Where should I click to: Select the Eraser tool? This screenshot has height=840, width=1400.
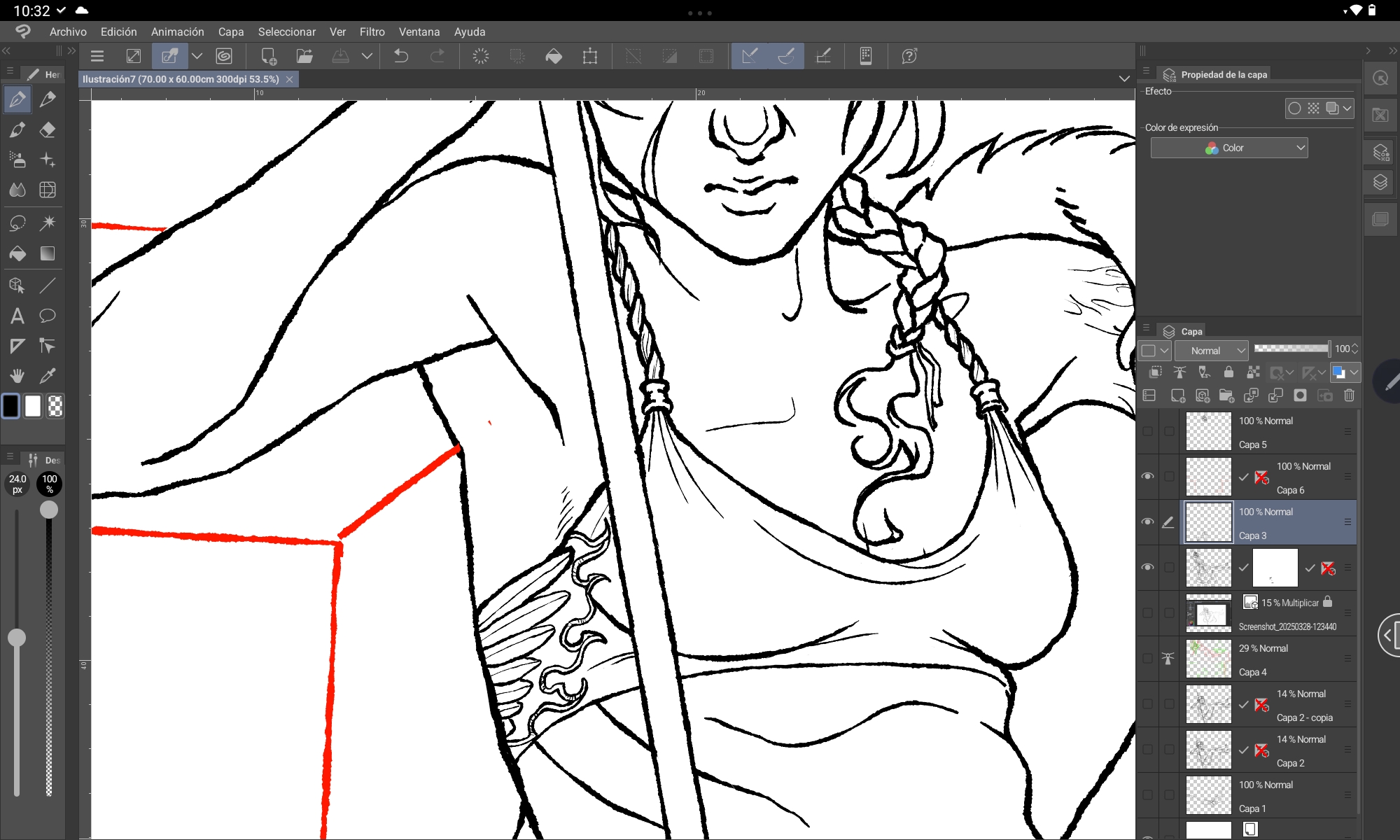48,130
